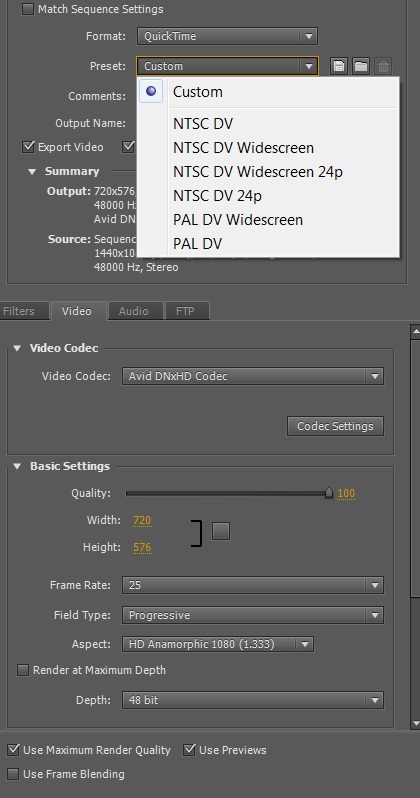Click the Import Preset folder icon
Screen dimensions: 420x798
[x=361, y=66]
